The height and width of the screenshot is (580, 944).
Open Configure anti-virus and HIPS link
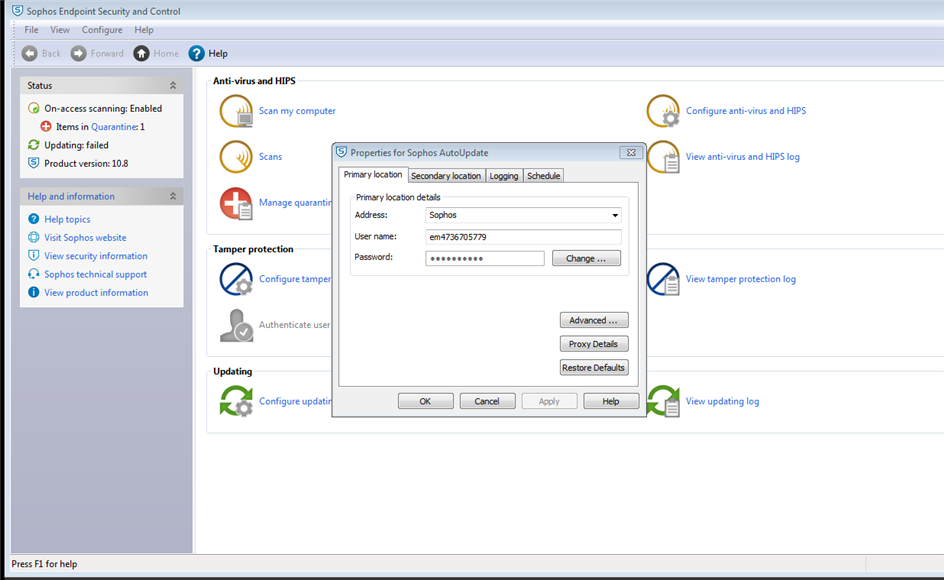[746, 111]
